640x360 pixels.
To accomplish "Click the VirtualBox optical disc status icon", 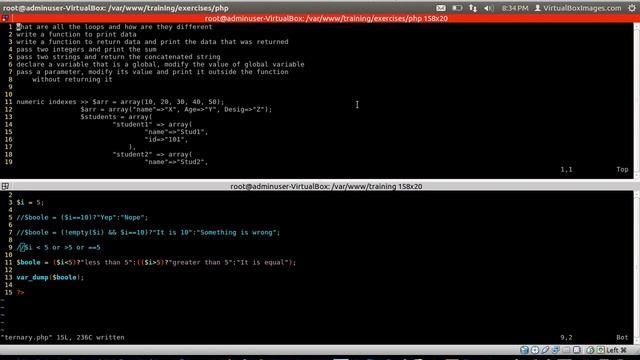I will [535, 350].
